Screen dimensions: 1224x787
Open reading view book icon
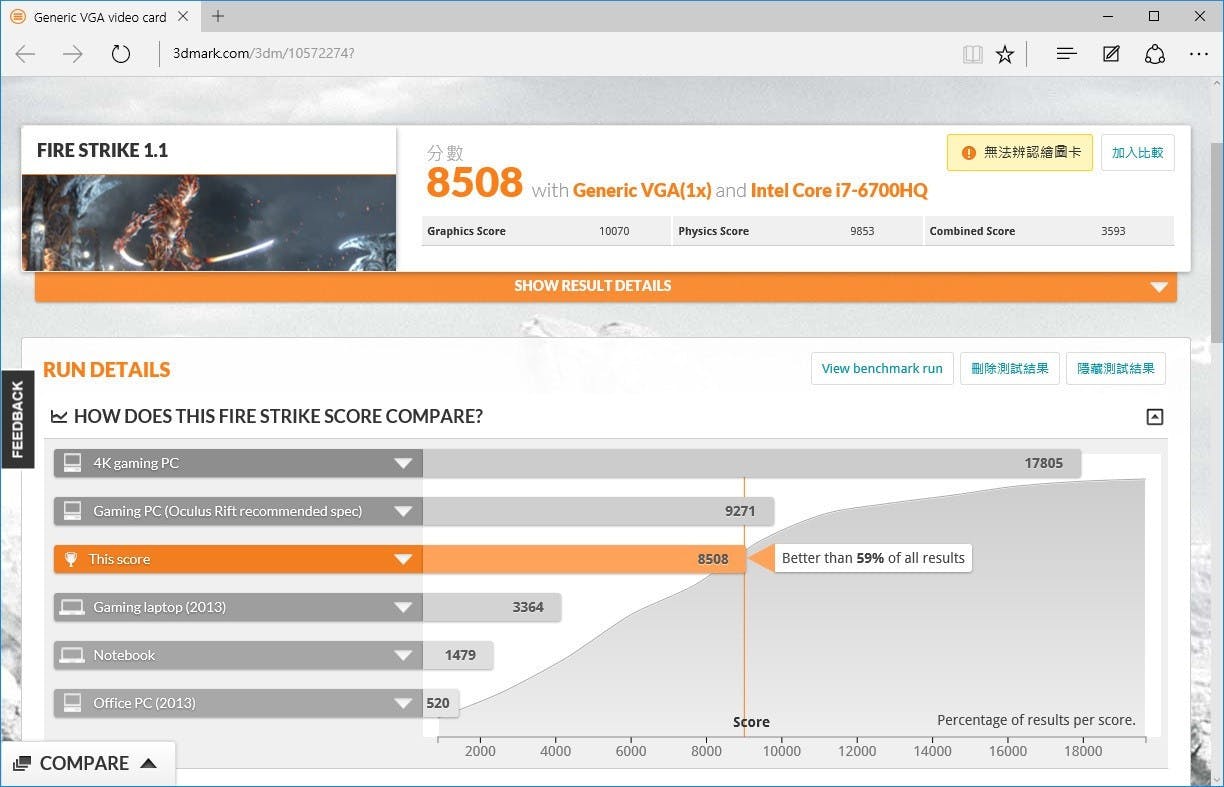coord(972,54)
